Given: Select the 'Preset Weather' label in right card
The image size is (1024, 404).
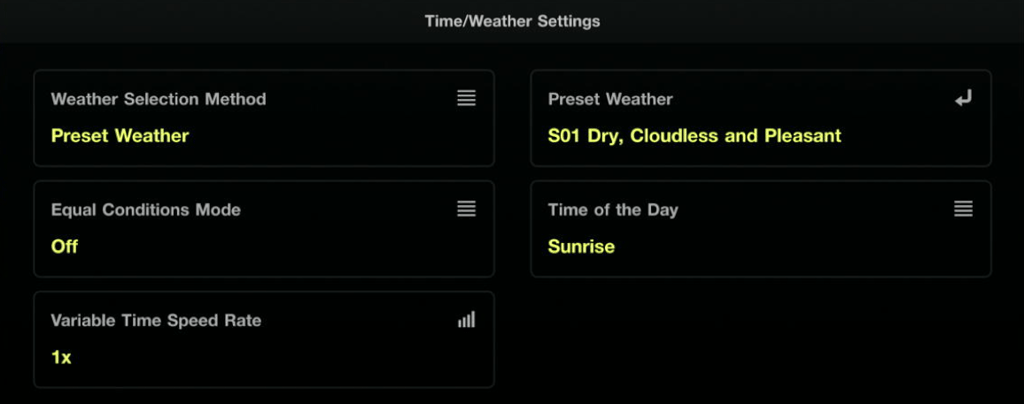Looking at the screenshot, I should click(610, 99).
